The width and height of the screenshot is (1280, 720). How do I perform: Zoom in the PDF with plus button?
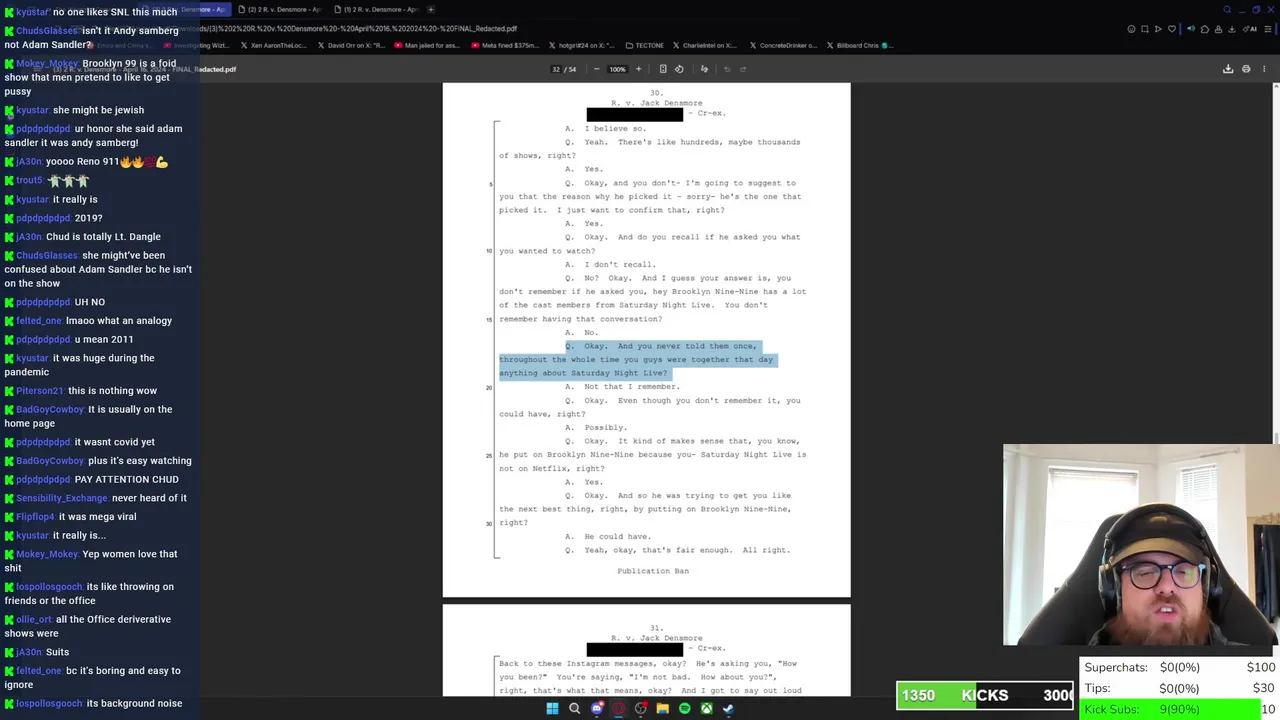click(x=640, y=69)
